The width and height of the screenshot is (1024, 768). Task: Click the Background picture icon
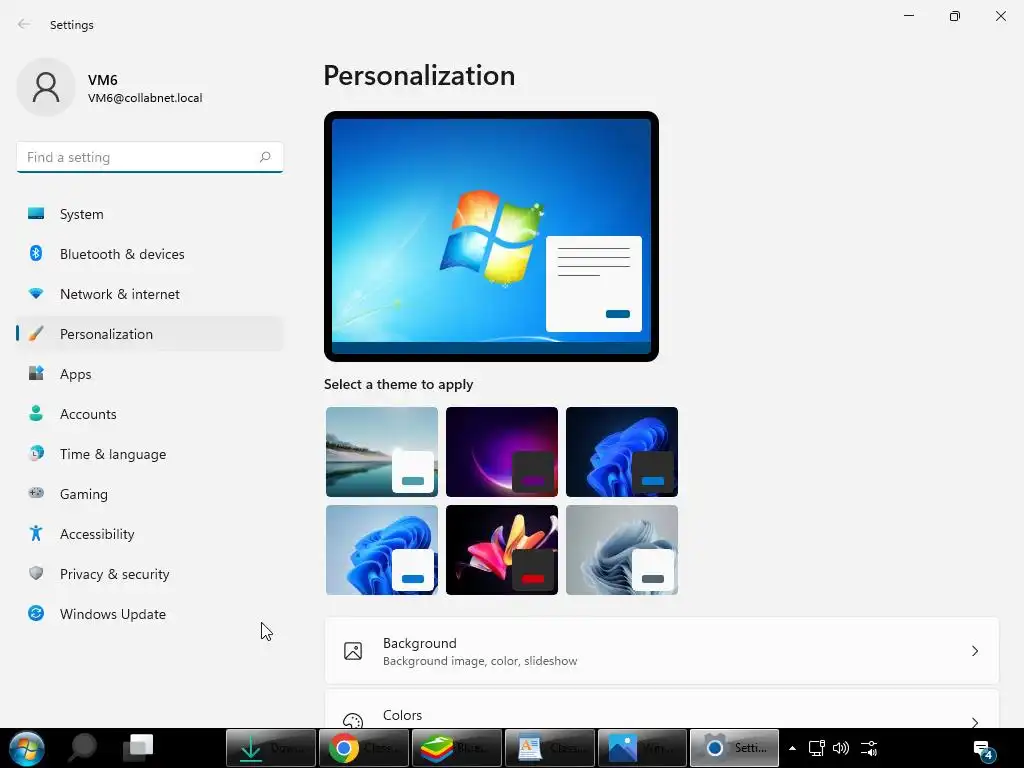[x=353, y=651]
